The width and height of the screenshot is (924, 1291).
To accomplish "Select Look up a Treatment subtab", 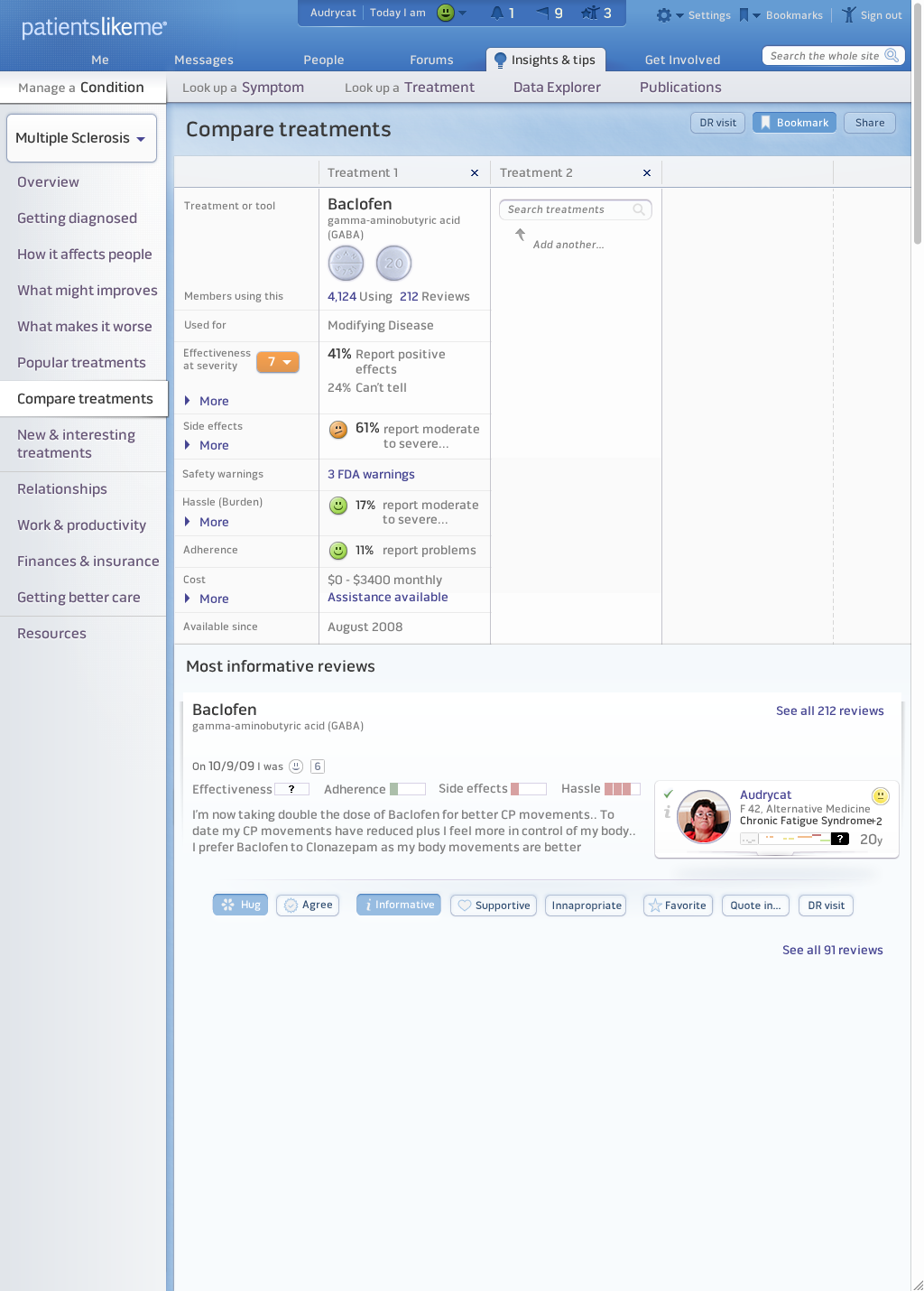I will click(410, 88).
